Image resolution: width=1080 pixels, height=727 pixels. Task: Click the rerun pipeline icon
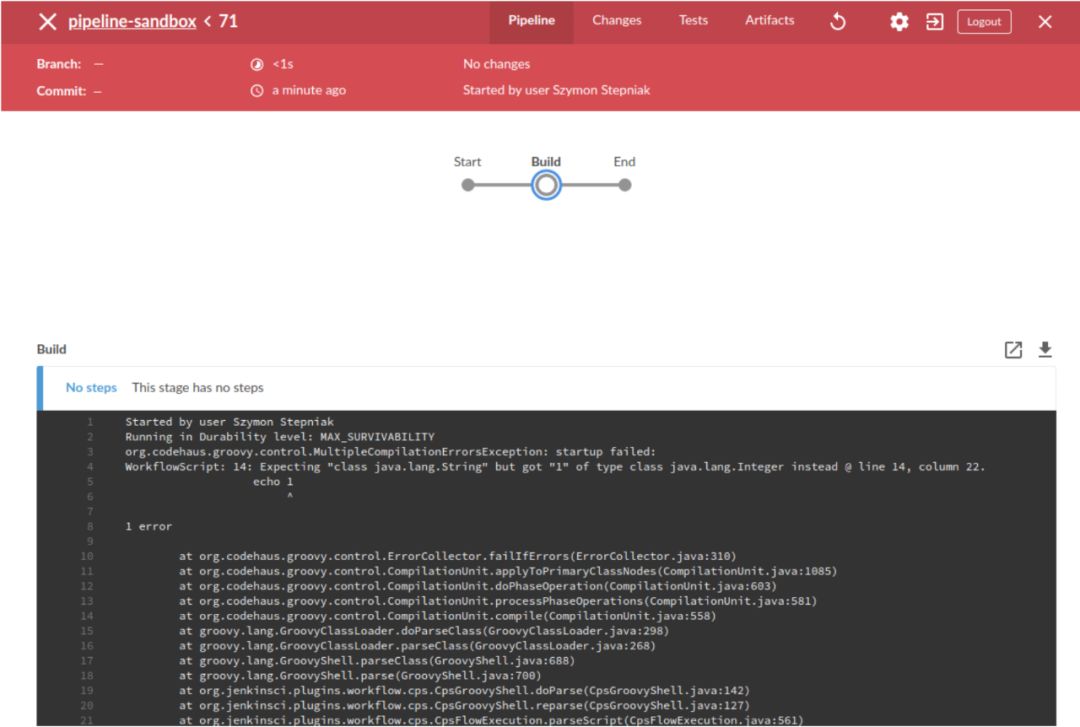click(x=838, y=22)
